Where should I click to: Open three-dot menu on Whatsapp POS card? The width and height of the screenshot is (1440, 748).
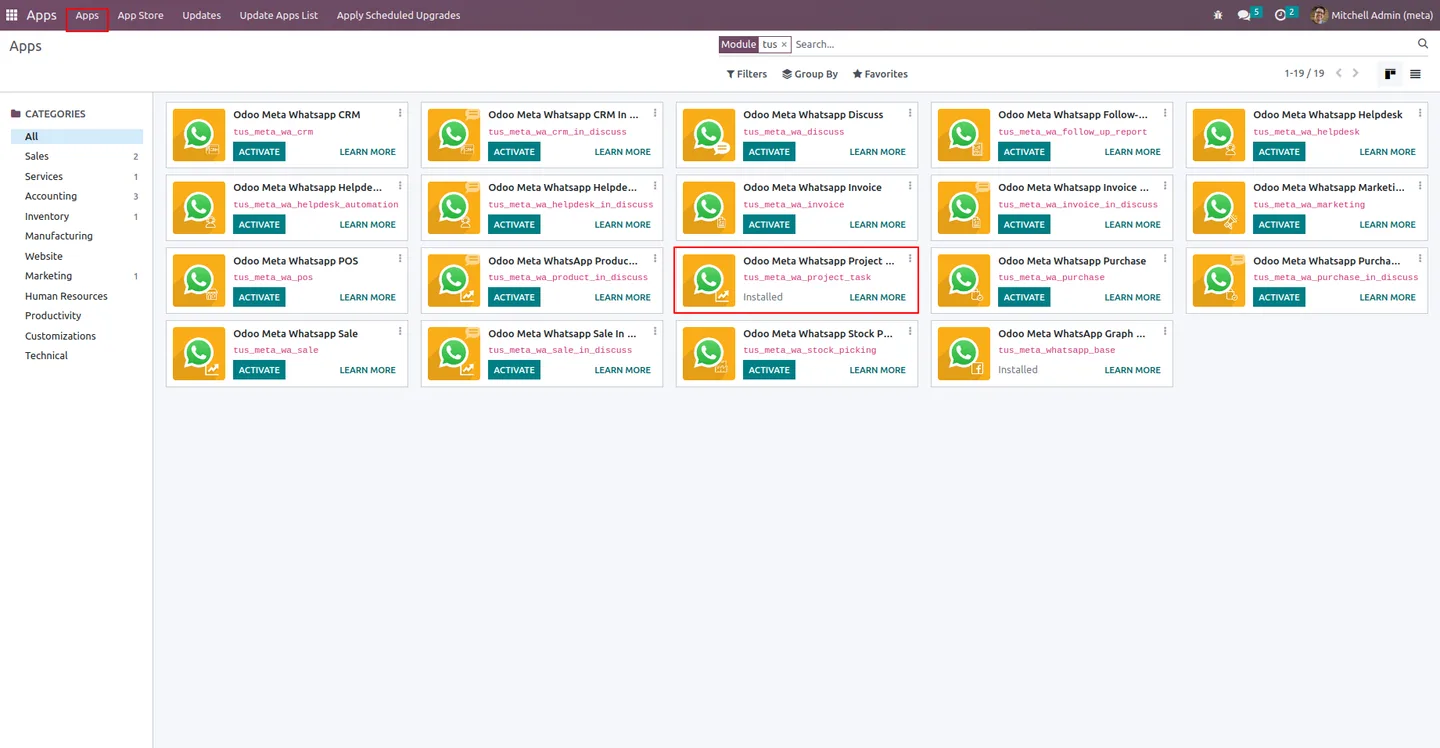point(400,259)
